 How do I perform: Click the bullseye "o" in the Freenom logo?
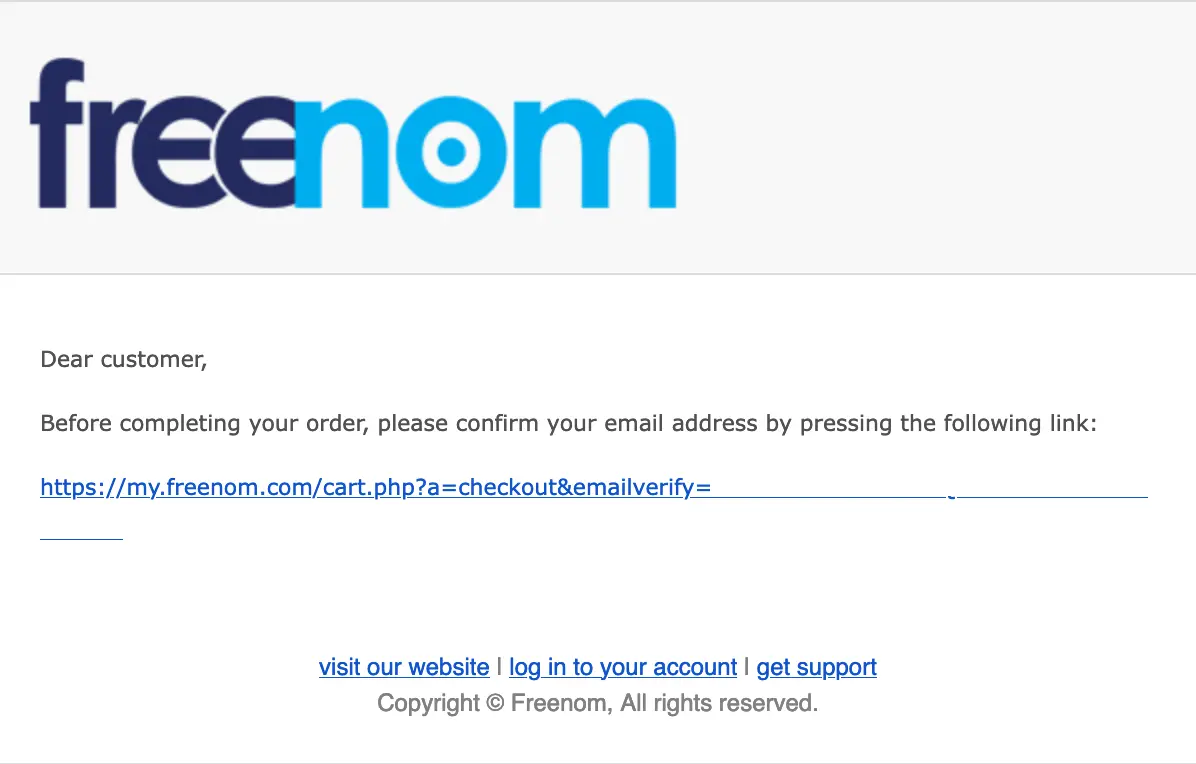pos(452,152)
